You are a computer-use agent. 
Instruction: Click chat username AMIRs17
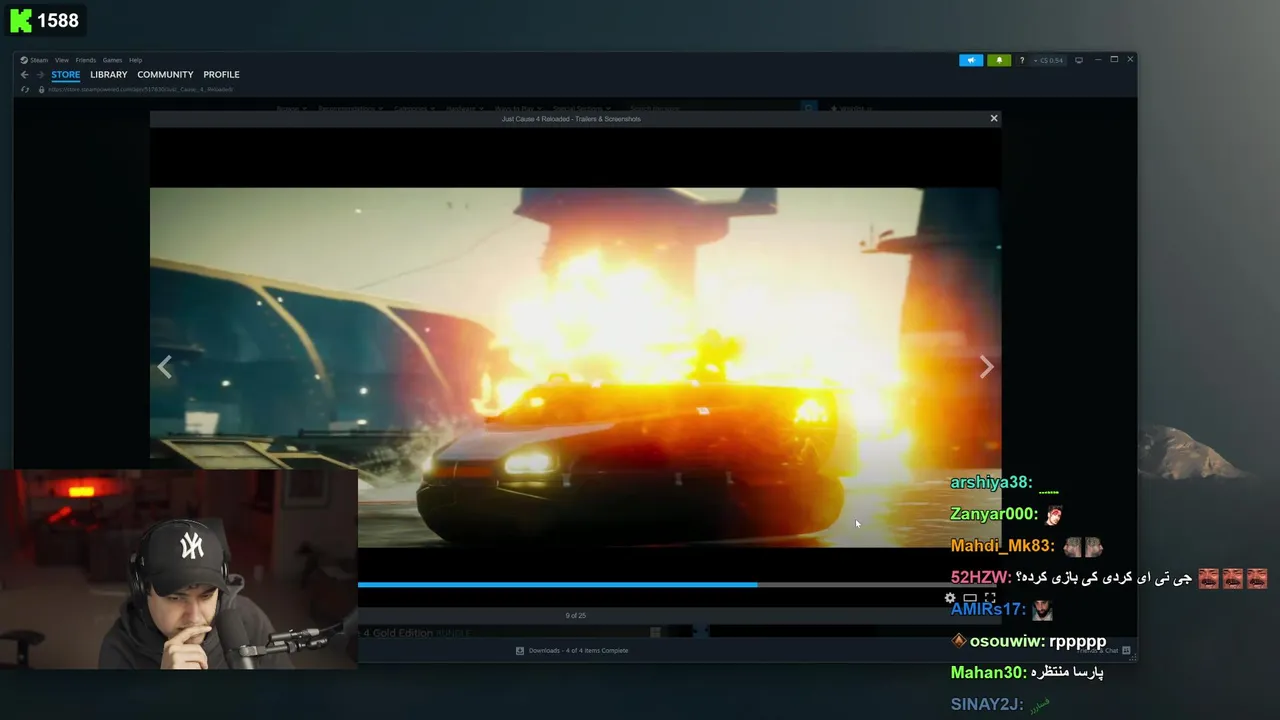[x=988, y=609]
